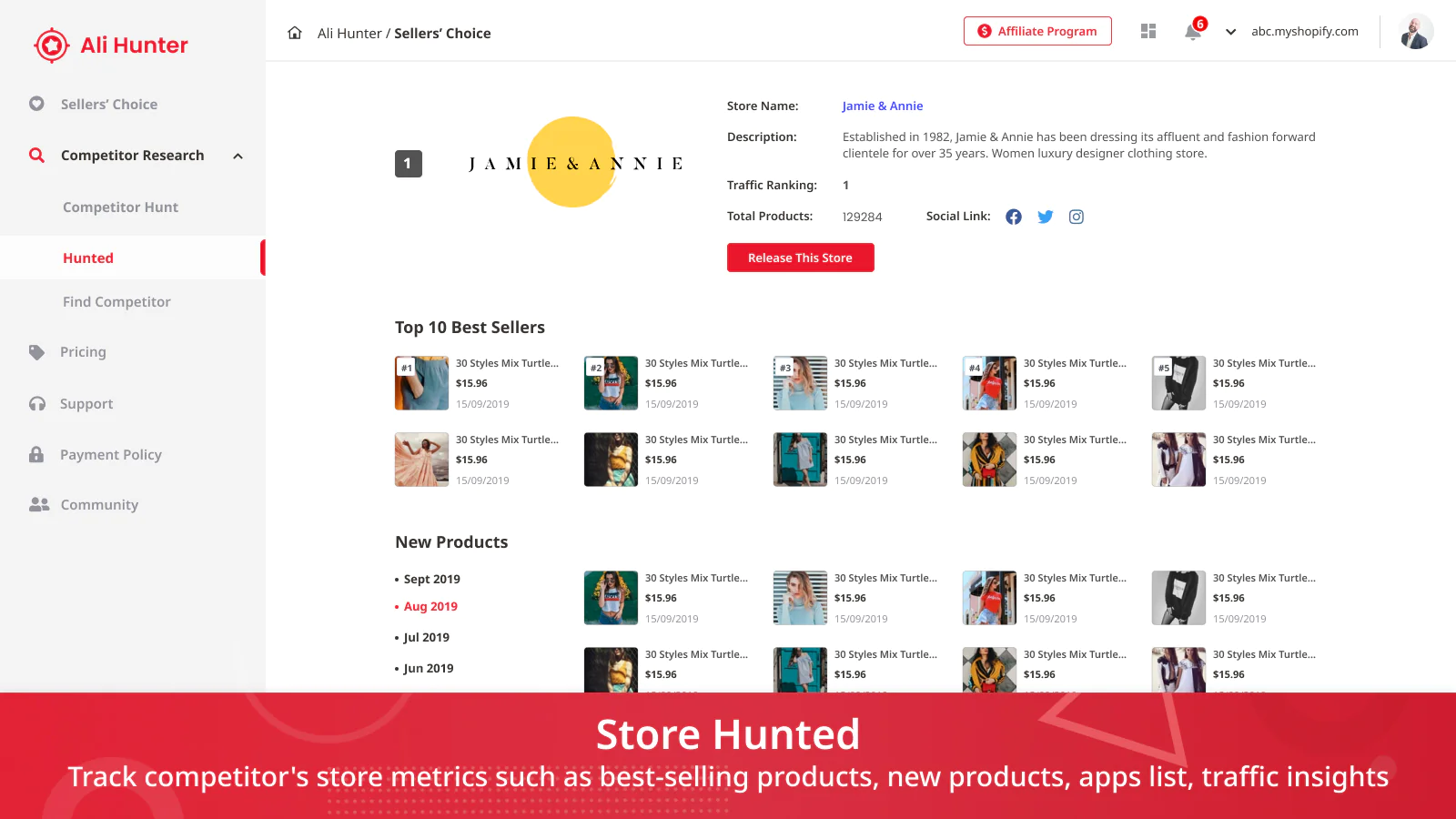Open notifications bell with badge

click(x=1195, y=30)
